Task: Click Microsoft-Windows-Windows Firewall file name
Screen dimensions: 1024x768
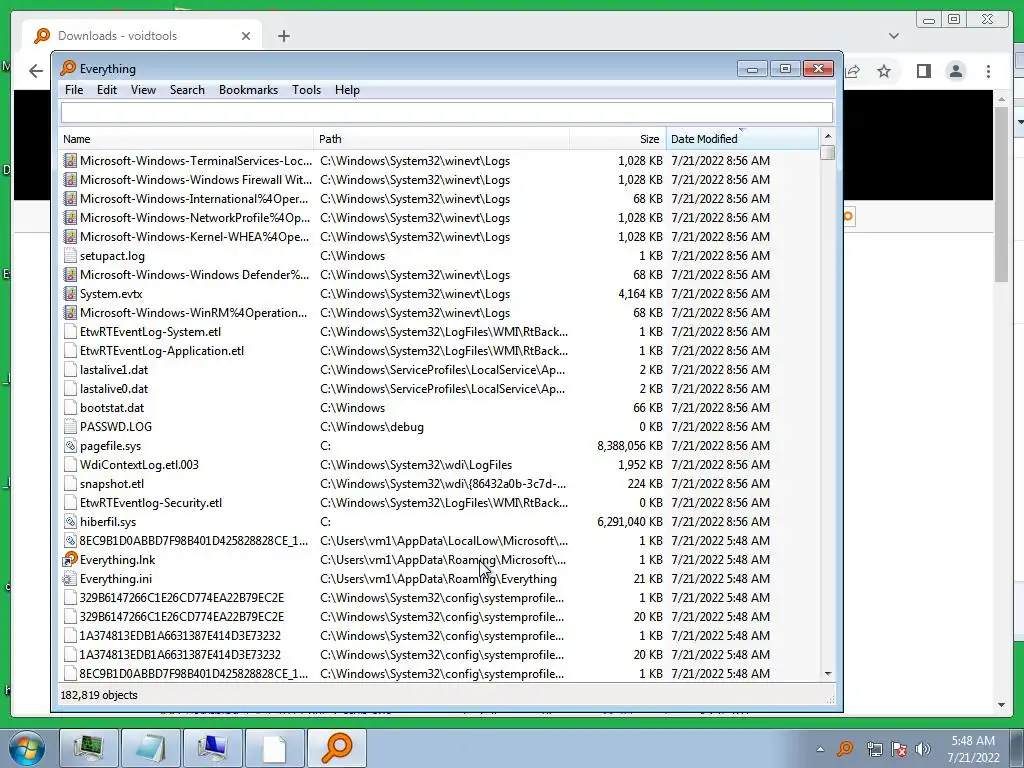Action: click(x=196, y=180)
